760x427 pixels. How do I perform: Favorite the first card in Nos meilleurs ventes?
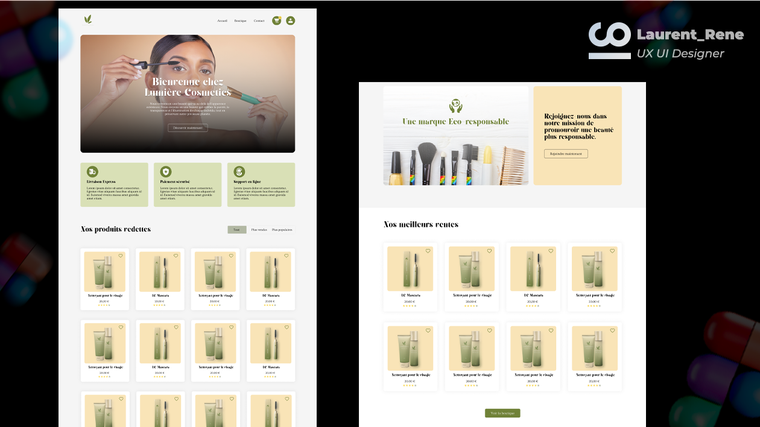point(428,251)
